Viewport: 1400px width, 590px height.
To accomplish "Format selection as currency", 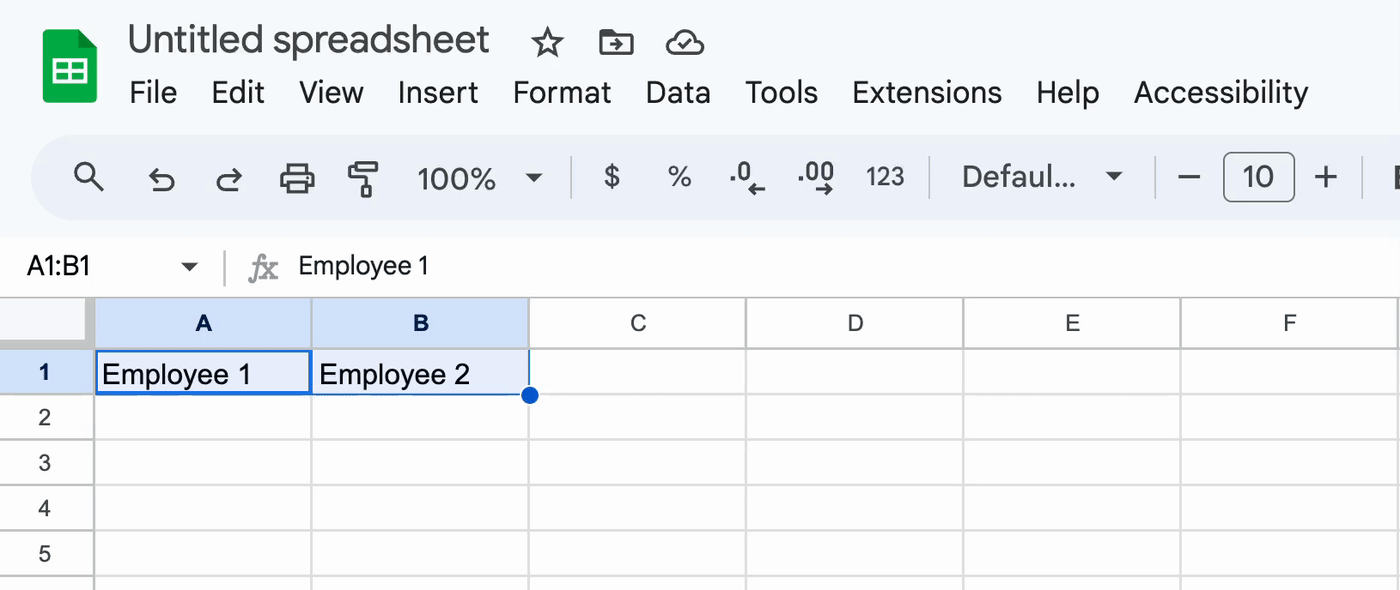I will pos(612,178).
